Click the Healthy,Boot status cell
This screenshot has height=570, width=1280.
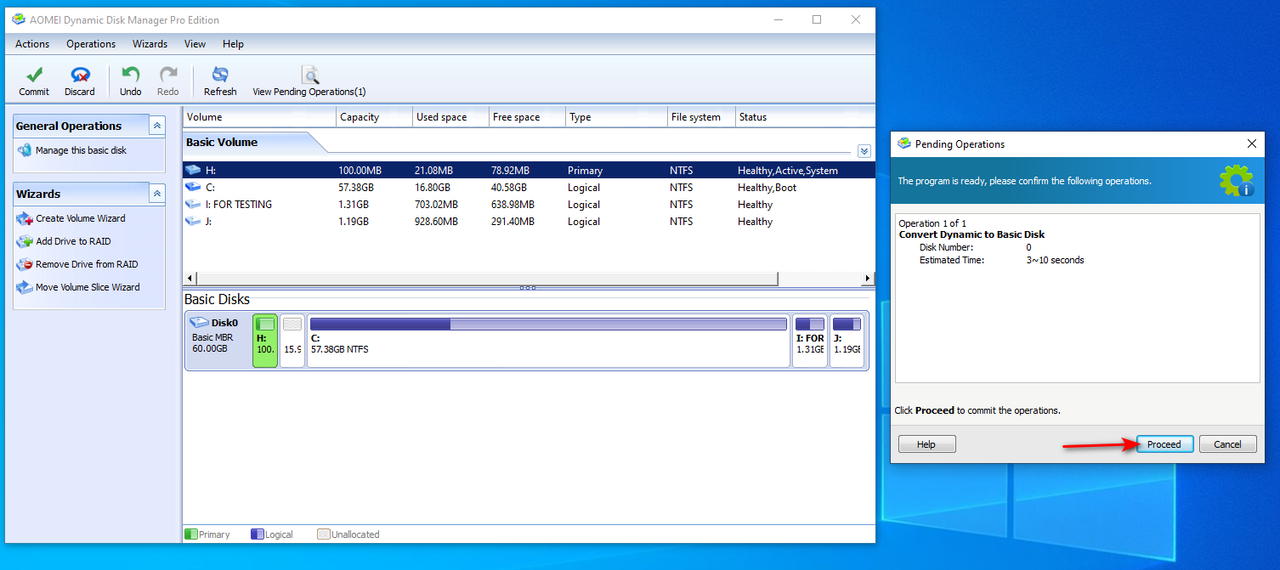769,187
